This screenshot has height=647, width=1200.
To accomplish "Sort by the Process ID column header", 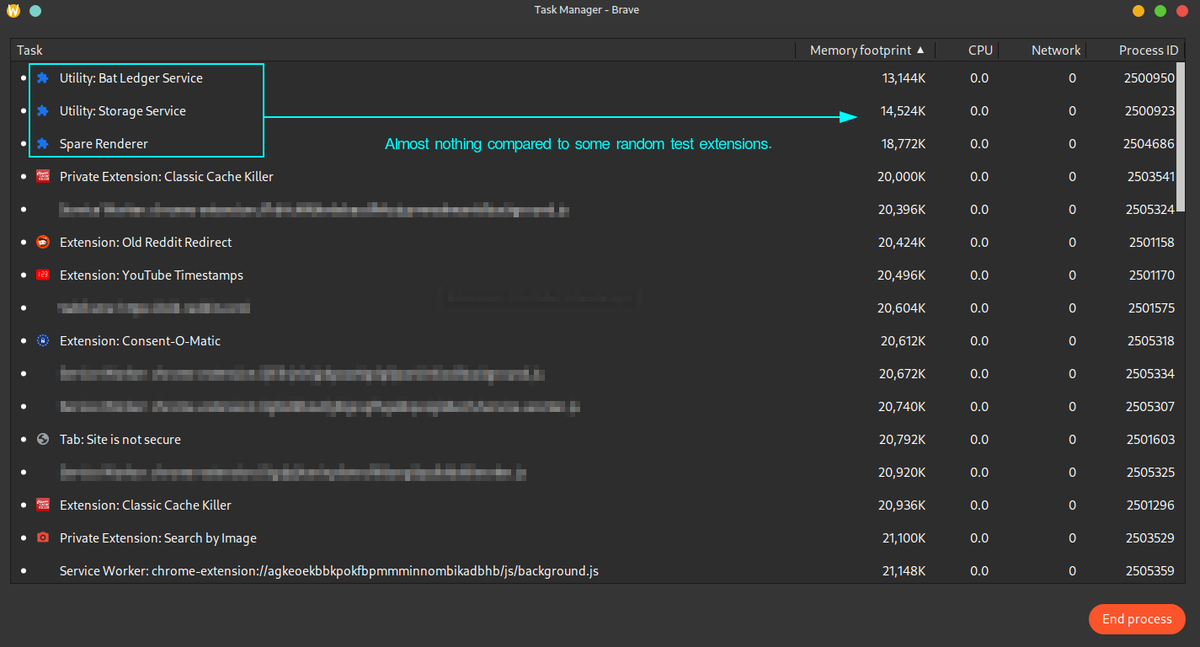I will (x=1137, y=50).
